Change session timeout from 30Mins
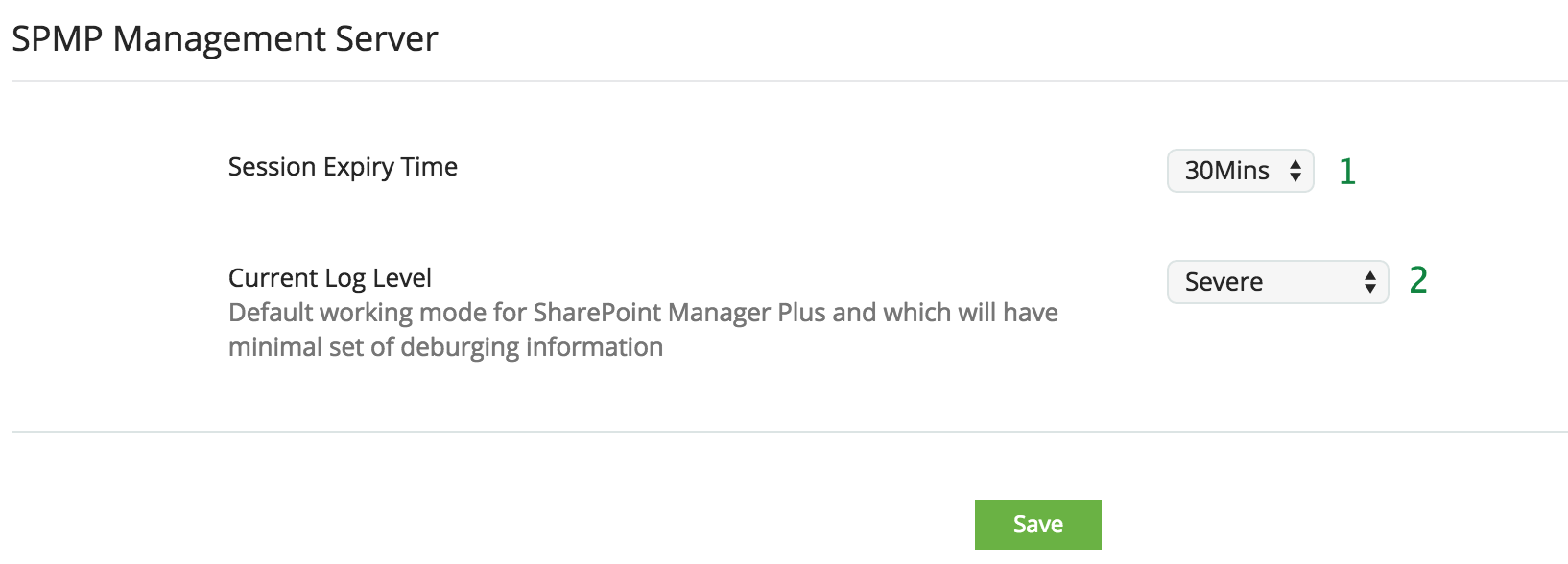Image resolution: width=1568 pixels, height=564 pixels. coord(1240,171)
